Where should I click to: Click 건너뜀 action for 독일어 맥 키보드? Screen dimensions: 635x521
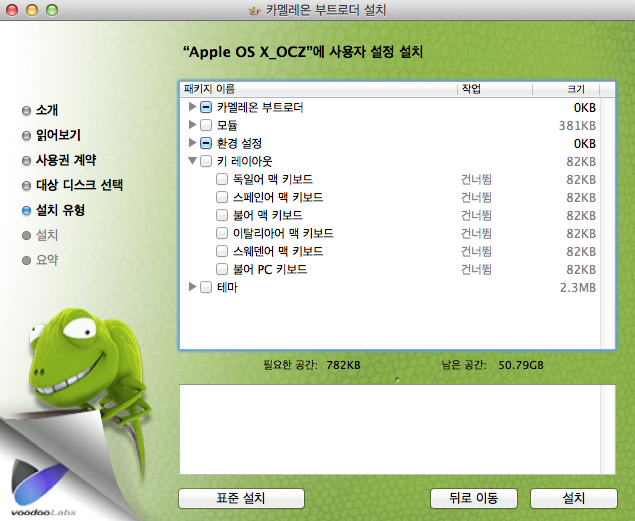pos(476,179)
